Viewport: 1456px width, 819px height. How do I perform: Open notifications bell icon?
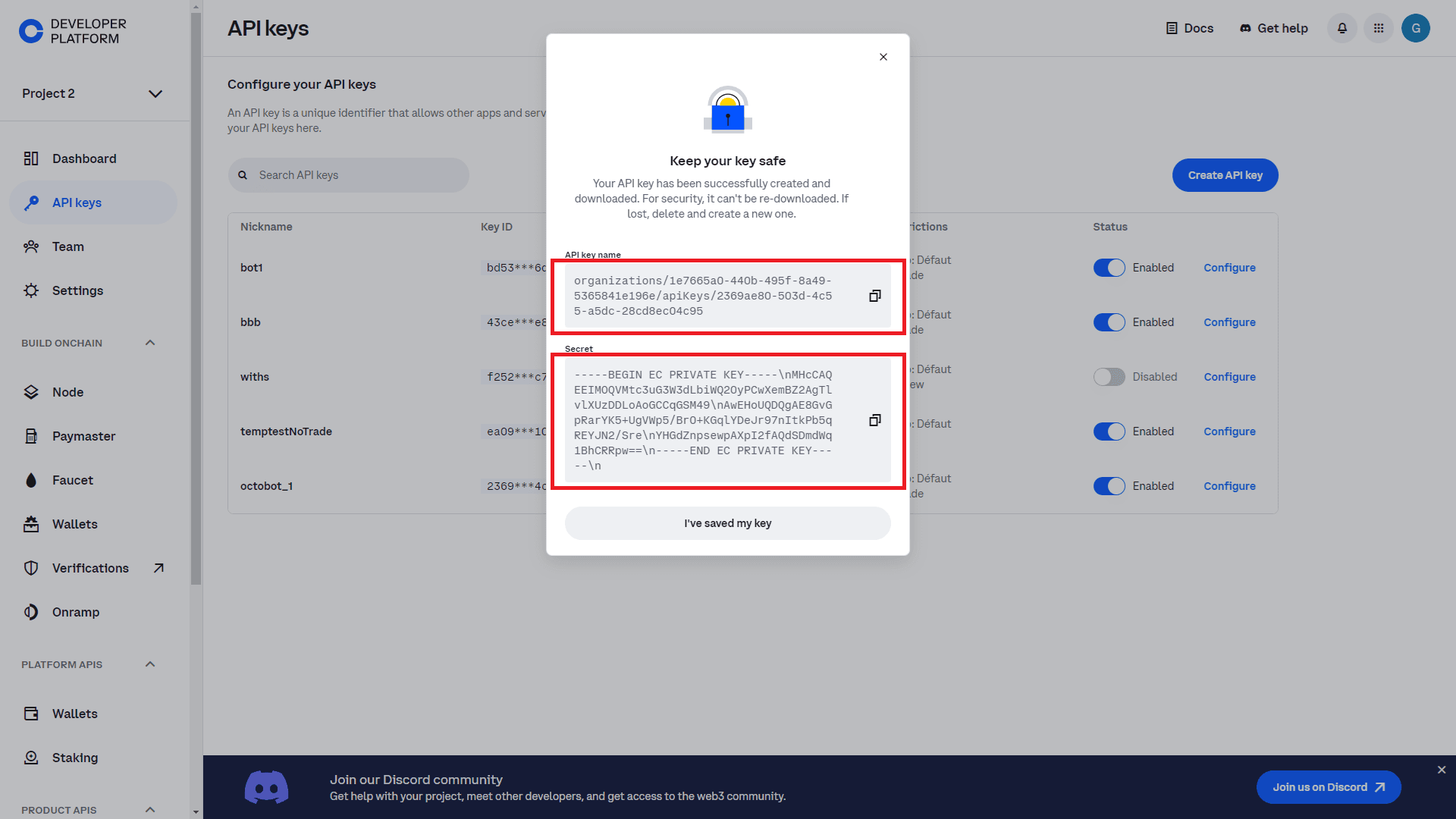pos(1342,28)
